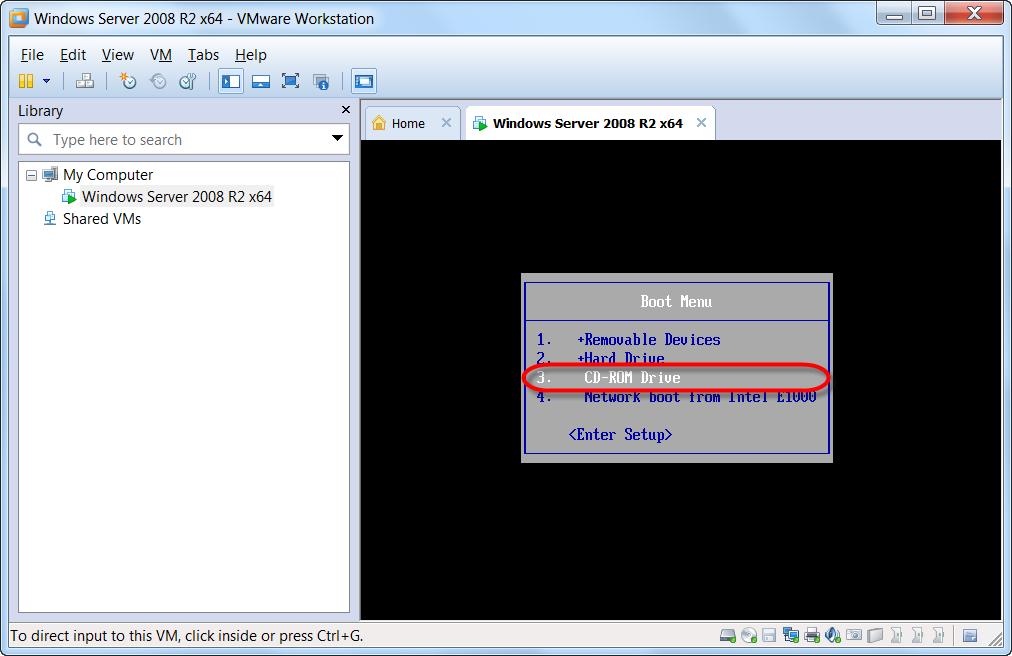The height and width of the screenshot is (656, 1012).
Task: Open the Edit menu
Action: pyautogui.click(x=73, y=55)
